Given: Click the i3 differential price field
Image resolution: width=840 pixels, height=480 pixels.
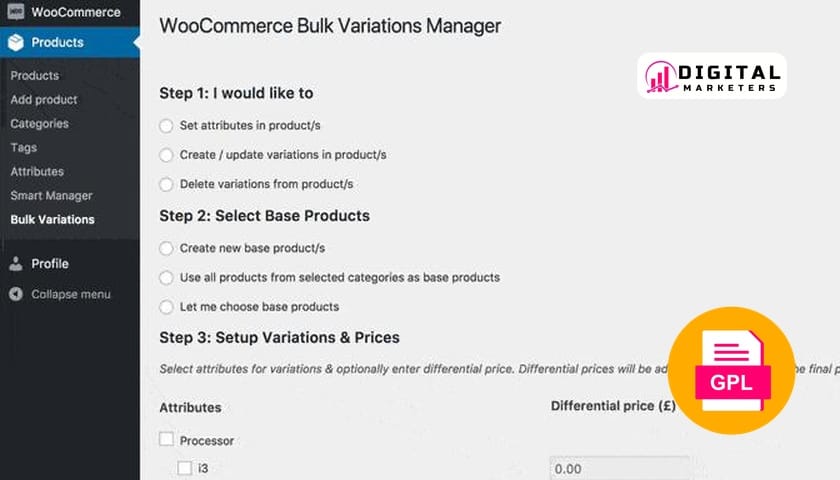Looking at the screenshot, I should coord(619,468).
